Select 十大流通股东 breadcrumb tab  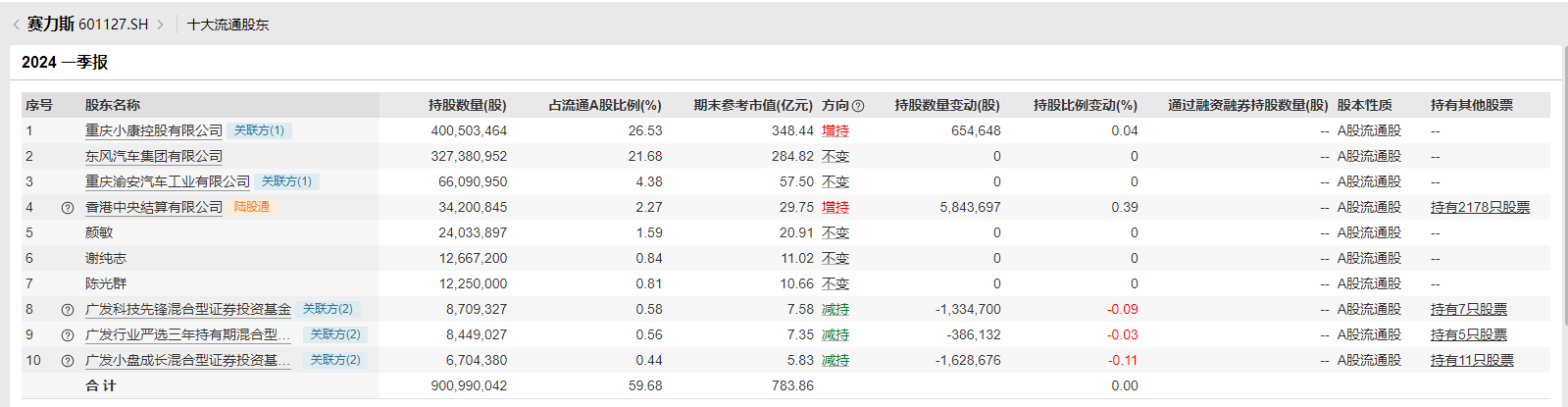228,25
